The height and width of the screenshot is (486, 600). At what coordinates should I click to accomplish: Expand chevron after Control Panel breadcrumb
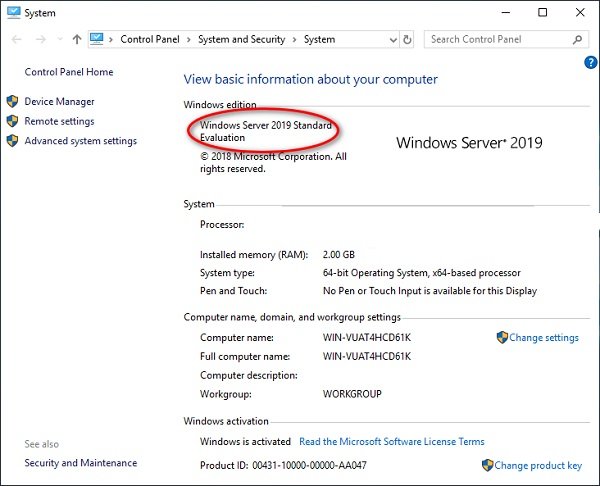click(x=189, y=39)
